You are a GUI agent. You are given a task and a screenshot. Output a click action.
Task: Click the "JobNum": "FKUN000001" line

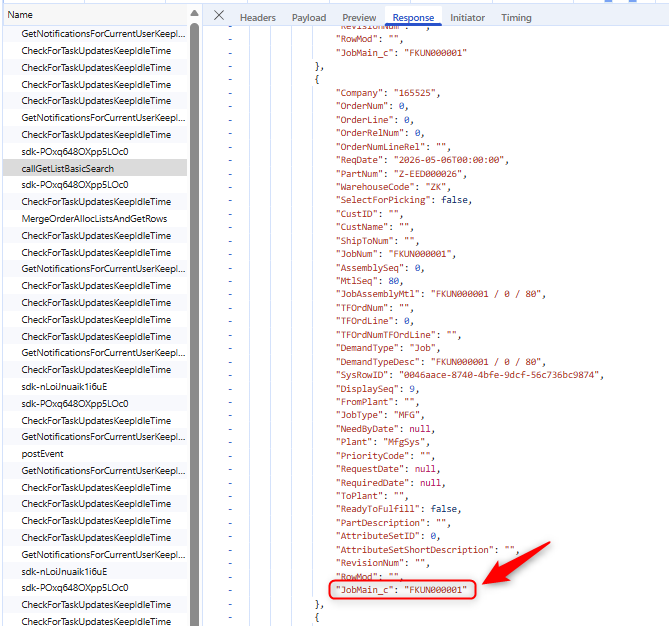coord(396,254)
